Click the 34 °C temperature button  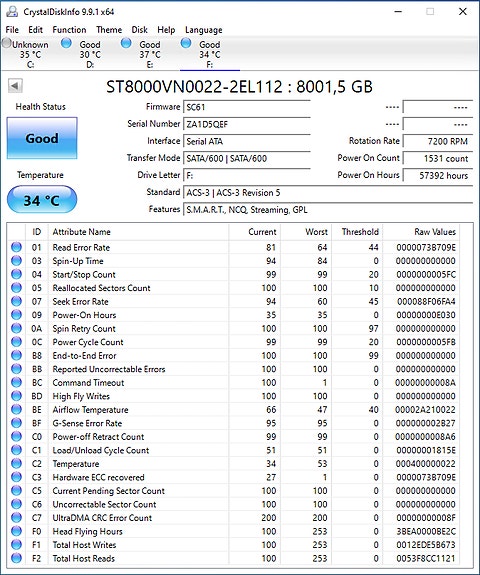point(42,200)
